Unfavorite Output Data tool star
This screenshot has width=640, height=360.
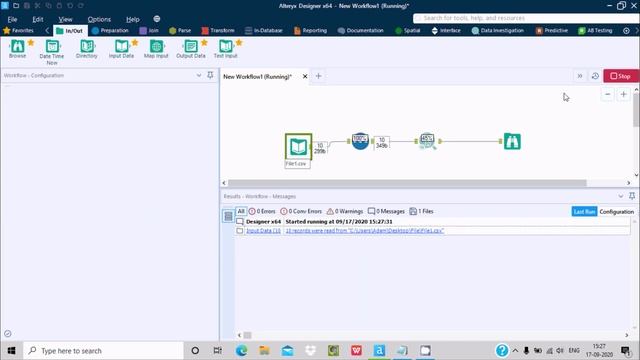point(204,42)
